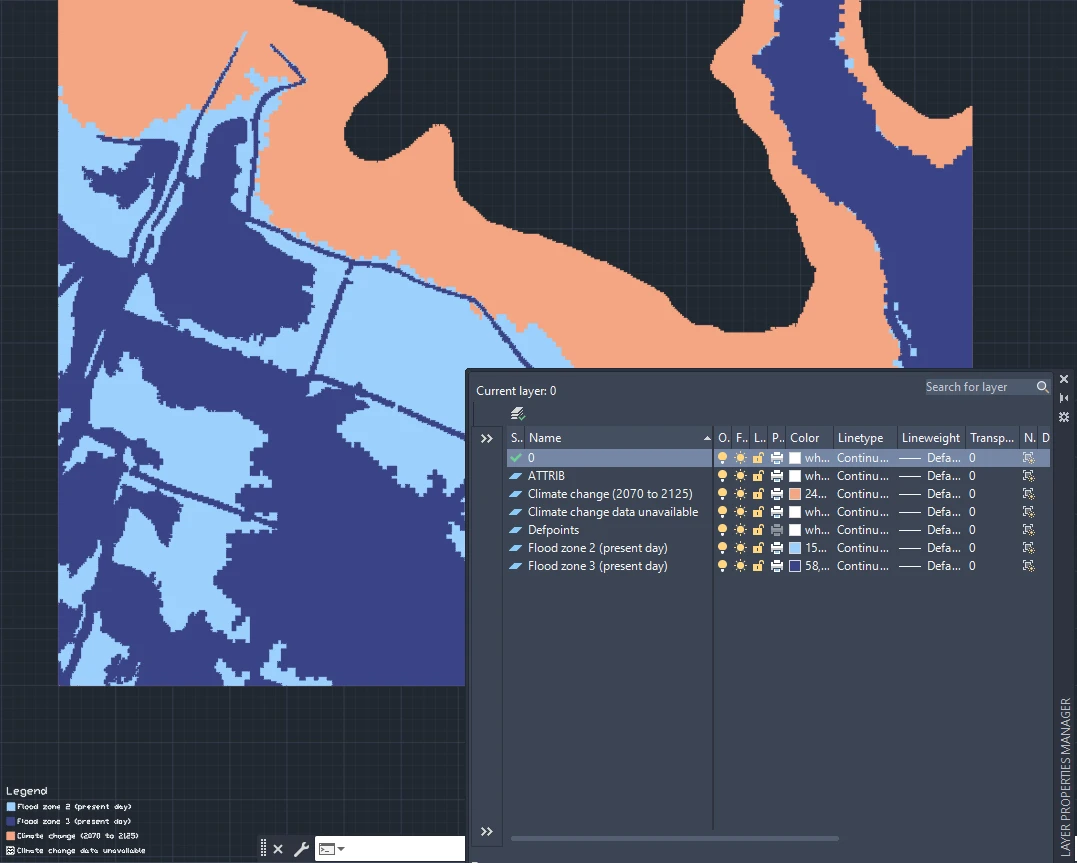Turn off ATTRIB layer lightbulb
The image size is (1077, 863).
(722, 475)
